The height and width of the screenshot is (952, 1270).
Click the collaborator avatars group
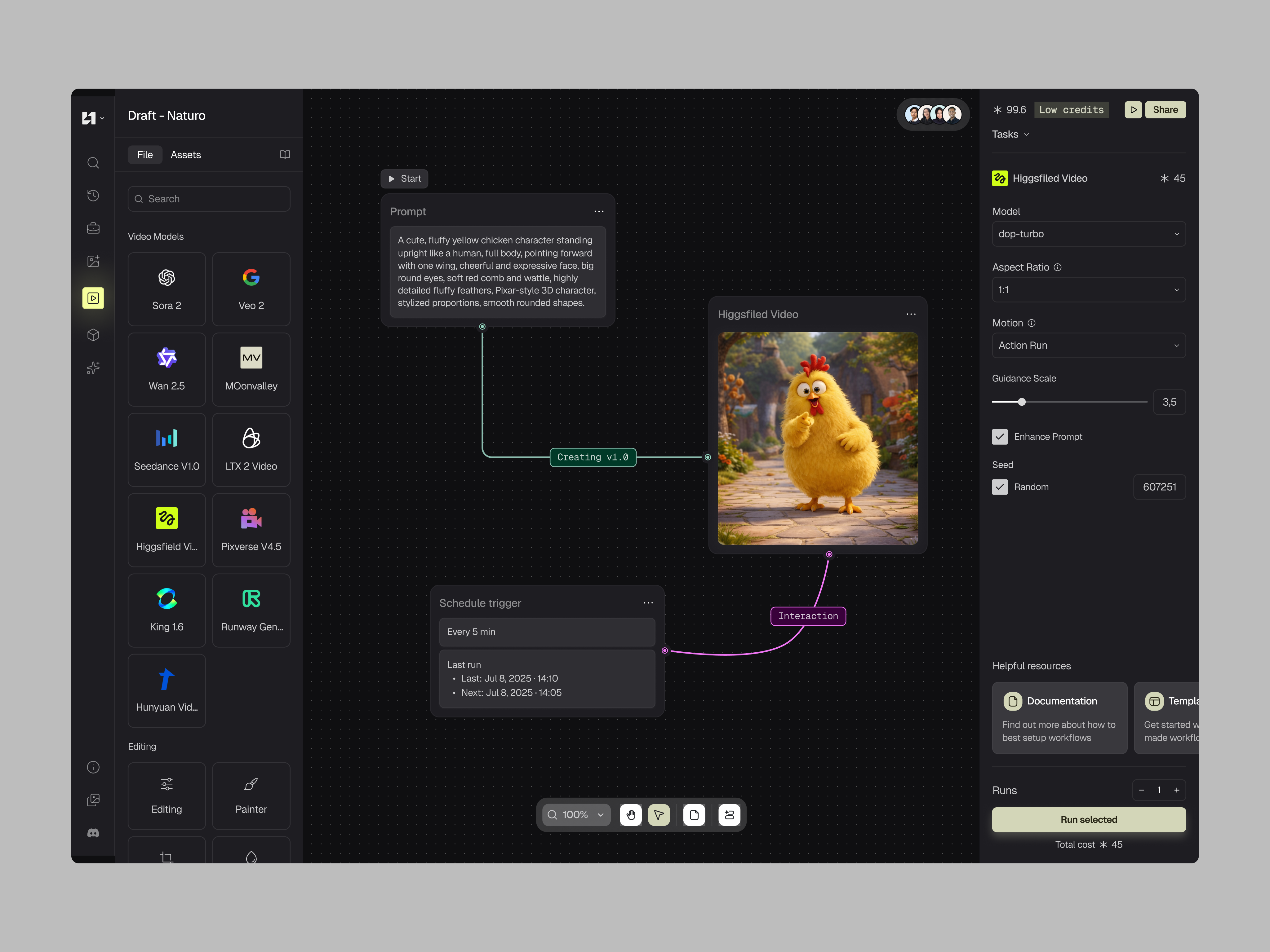933,114
